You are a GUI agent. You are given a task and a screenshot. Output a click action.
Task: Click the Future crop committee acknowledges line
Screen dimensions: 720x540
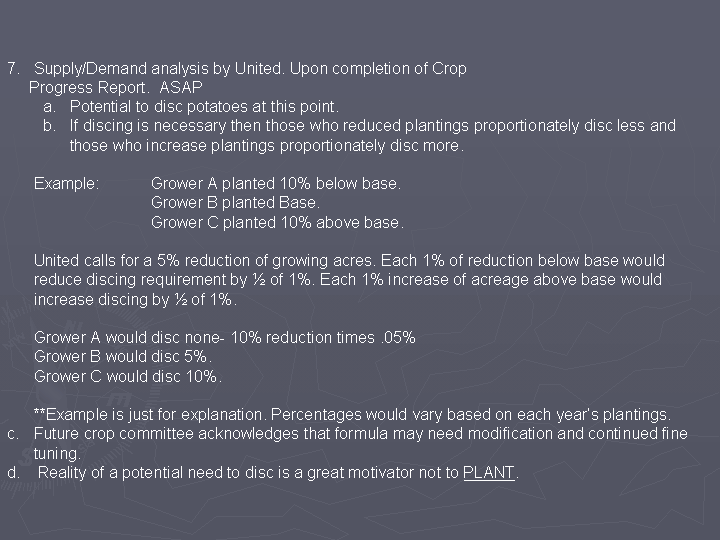click(360, 434)
